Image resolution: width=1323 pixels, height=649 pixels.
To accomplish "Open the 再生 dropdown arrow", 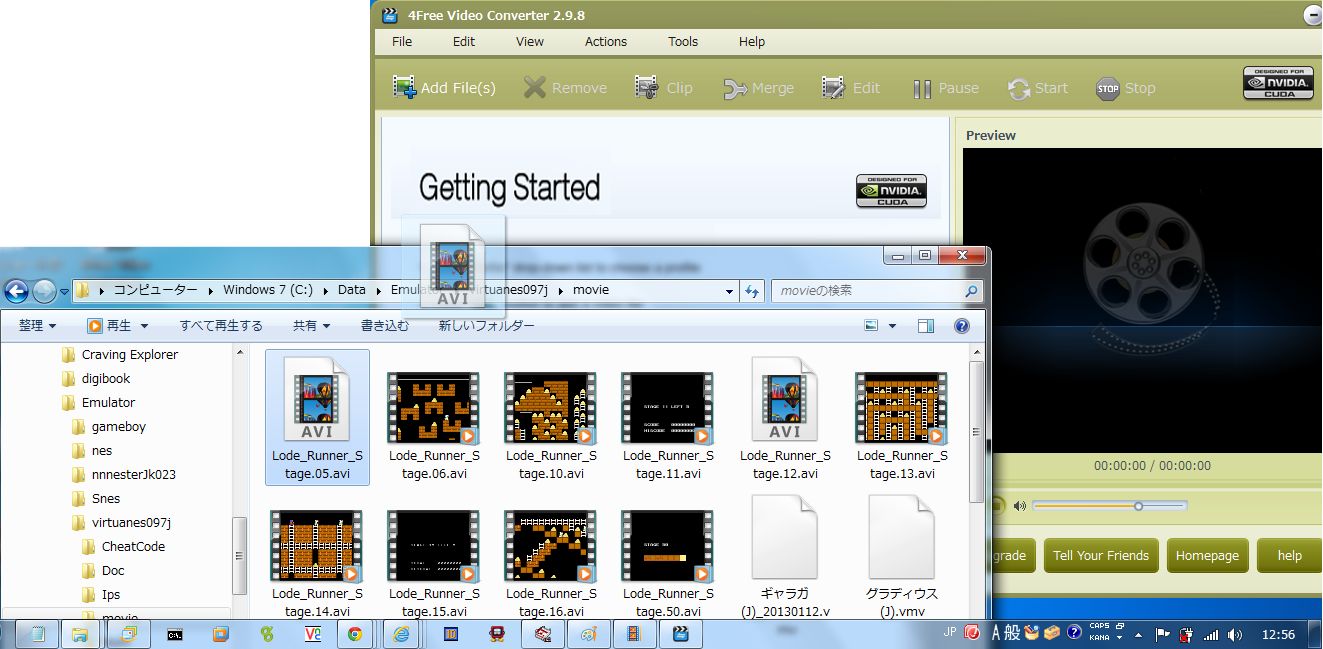I will pyautogui.click(x=144, y=326).
